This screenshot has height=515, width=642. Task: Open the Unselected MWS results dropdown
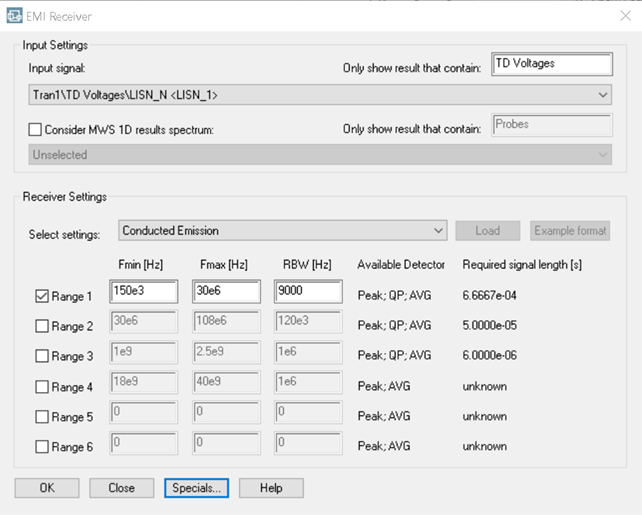320,155
